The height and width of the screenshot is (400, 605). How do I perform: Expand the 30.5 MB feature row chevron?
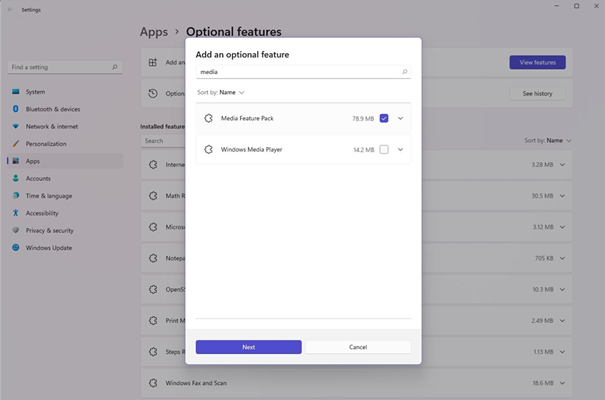(x=562, y=196)
